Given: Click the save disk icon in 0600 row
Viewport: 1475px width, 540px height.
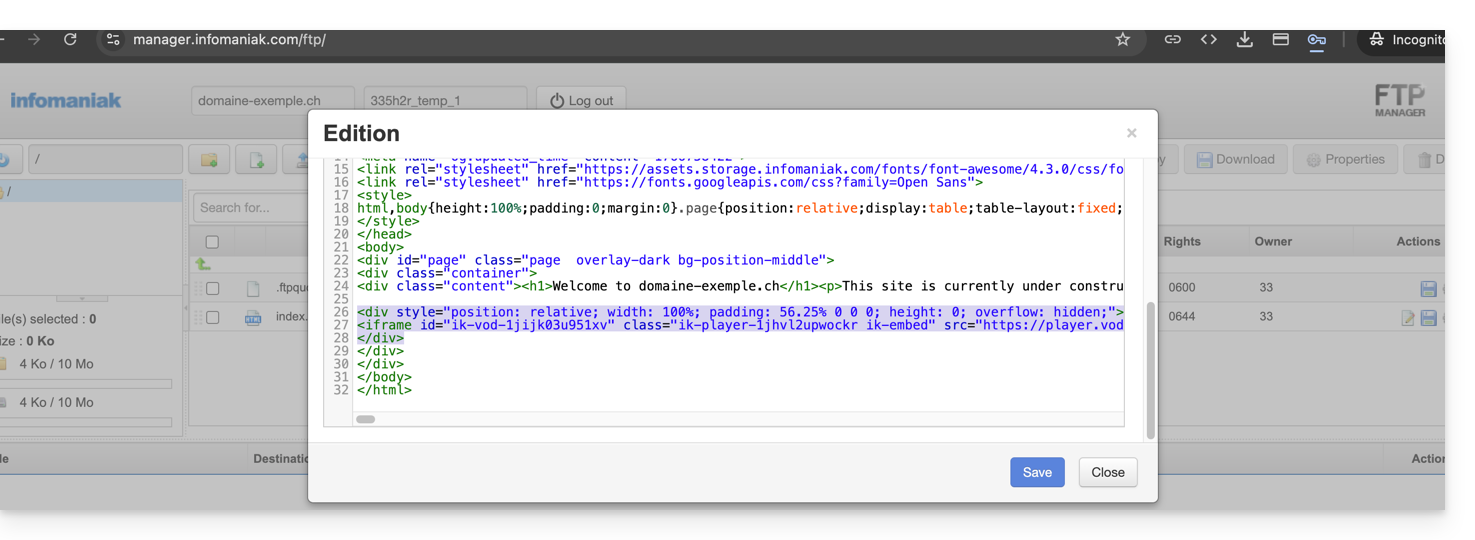Looking at the screenshot, I should coord(1428,289).
